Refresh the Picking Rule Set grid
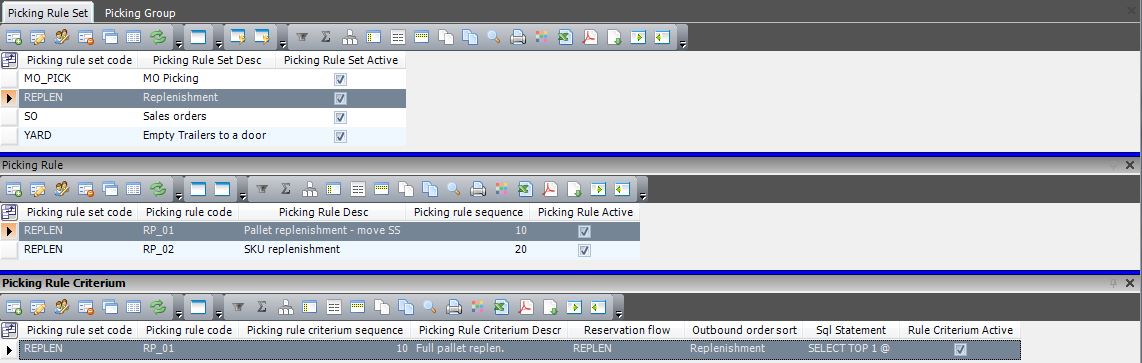This screenshot has width=1142, height=363. pos(157,36)
